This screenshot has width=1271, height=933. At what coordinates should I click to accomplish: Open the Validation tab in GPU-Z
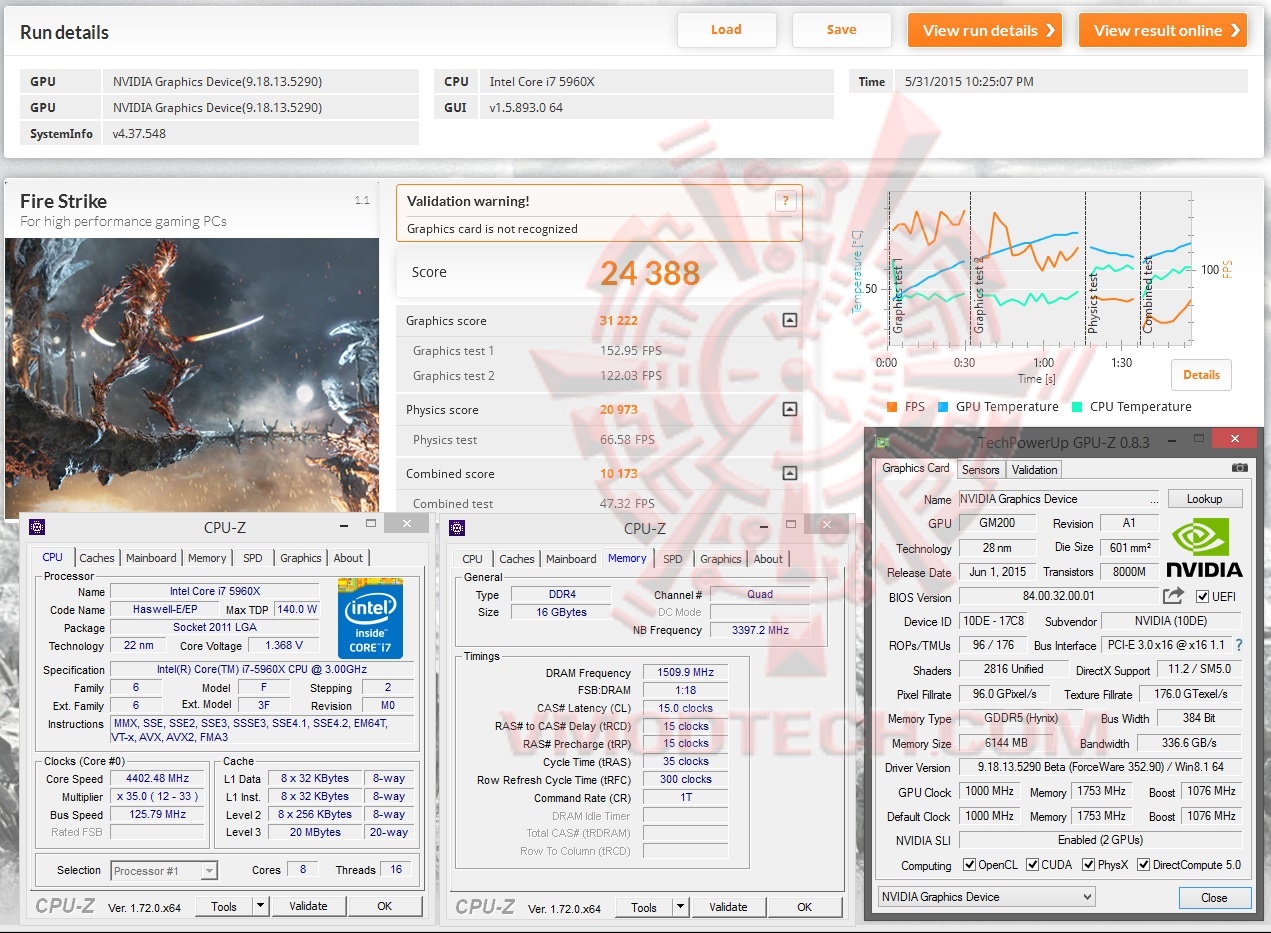pos(1034,469)
